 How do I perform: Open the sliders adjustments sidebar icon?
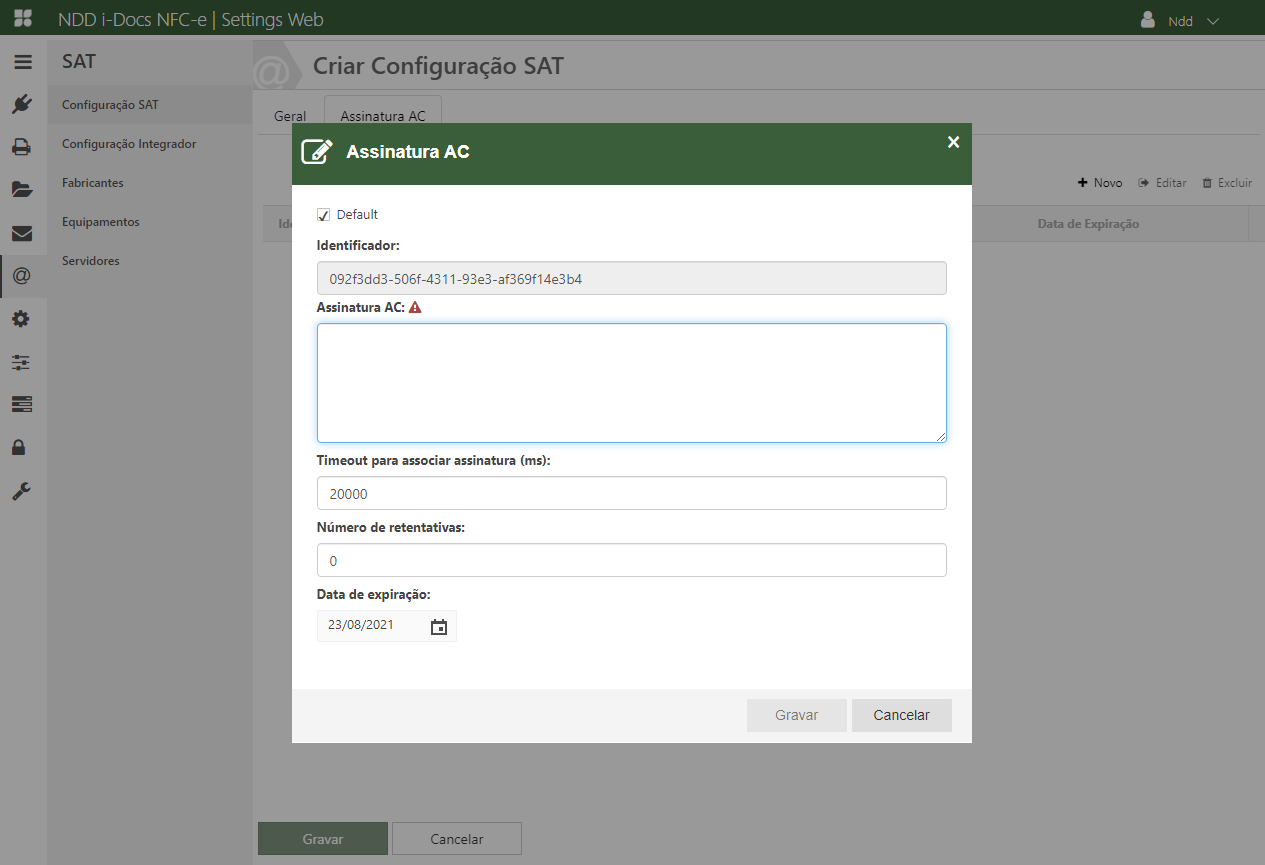pos(22,361)
